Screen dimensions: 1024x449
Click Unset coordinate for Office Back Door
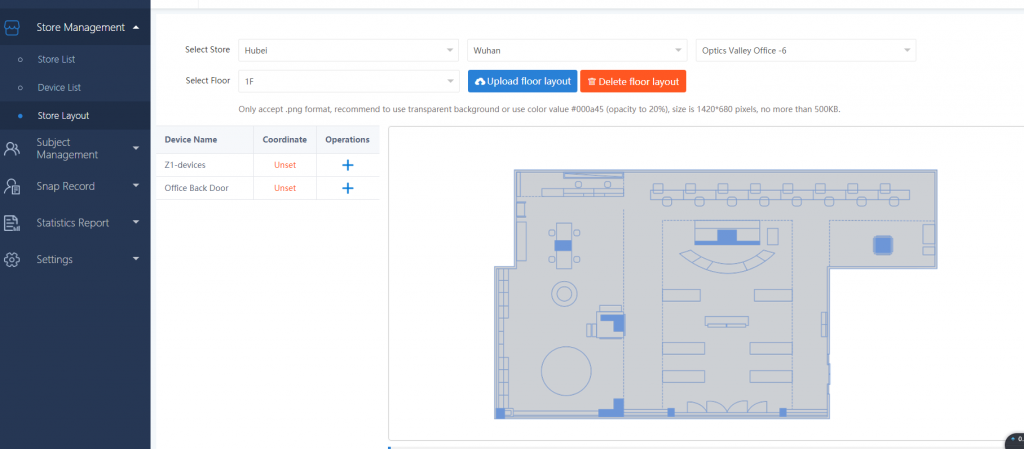tap(285, 188)
